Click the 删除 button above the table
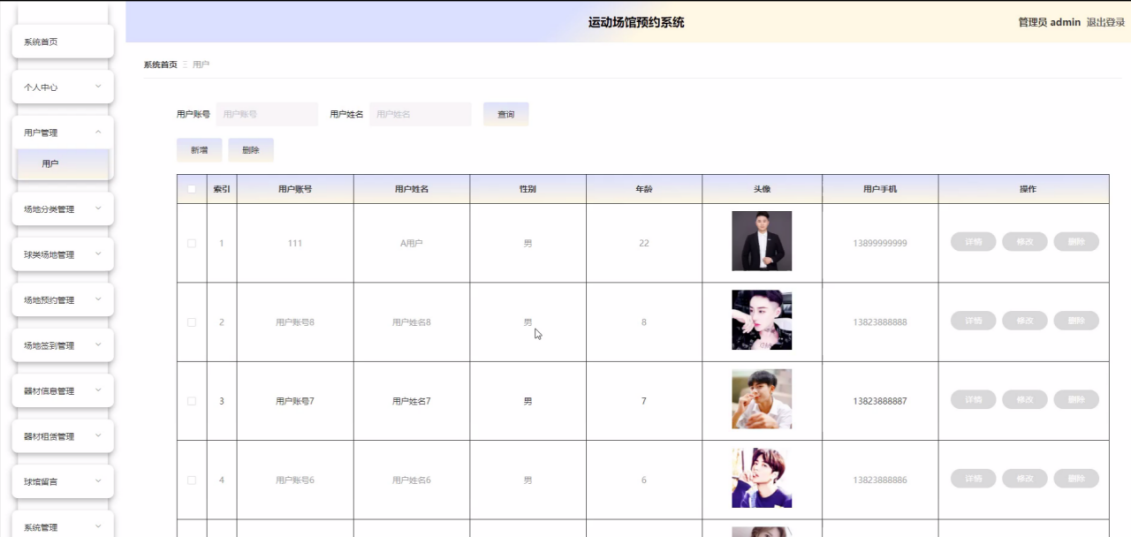The image size is (1131, 538). tap(251, 150)
